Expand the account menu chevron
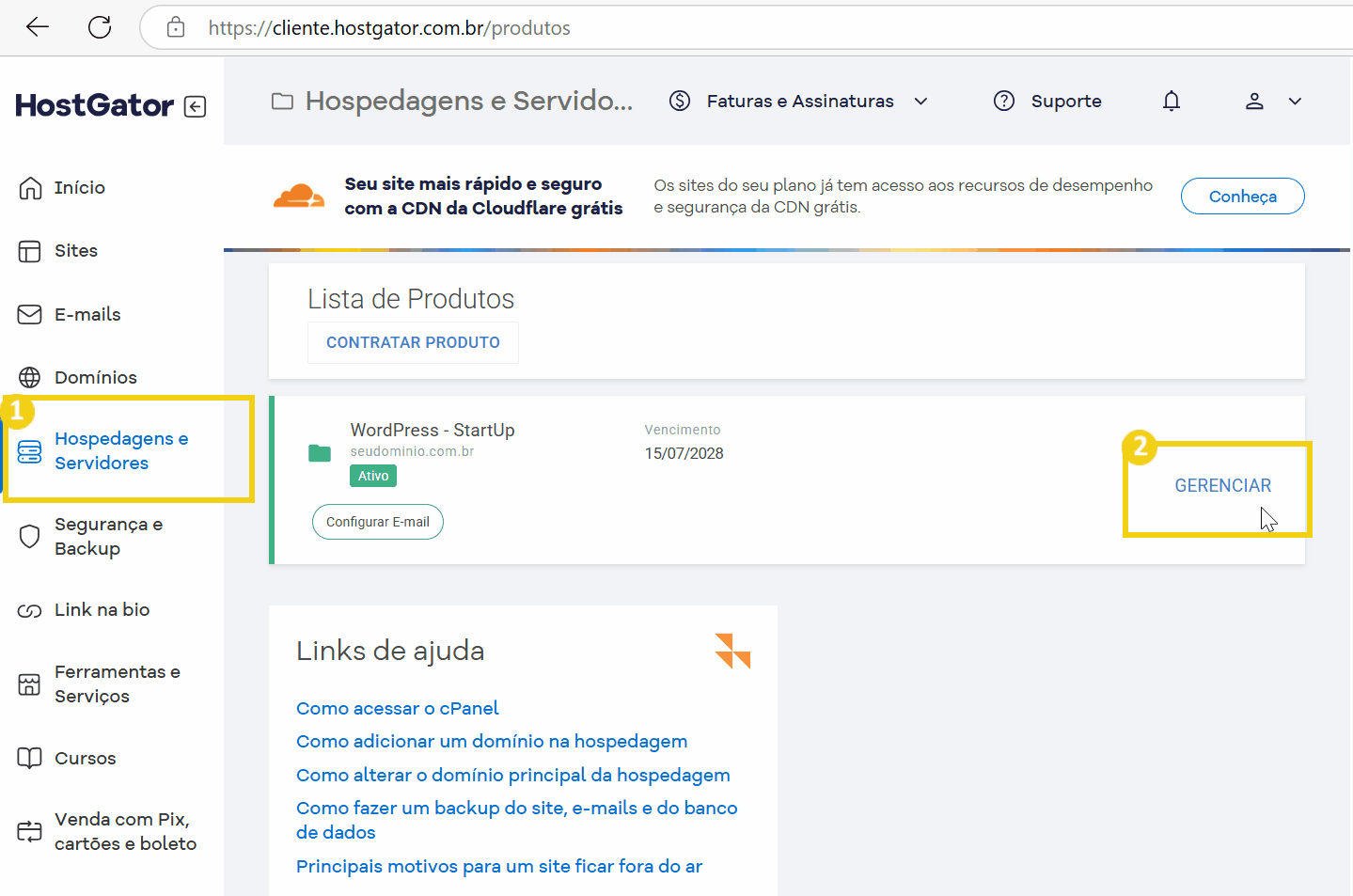 (x=1295, y=101)
